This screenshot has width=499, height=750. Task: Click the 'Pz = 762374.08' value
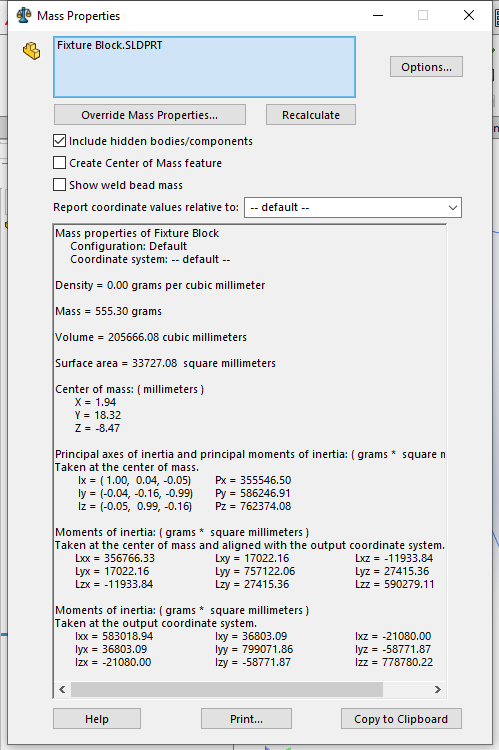[253, 506]
